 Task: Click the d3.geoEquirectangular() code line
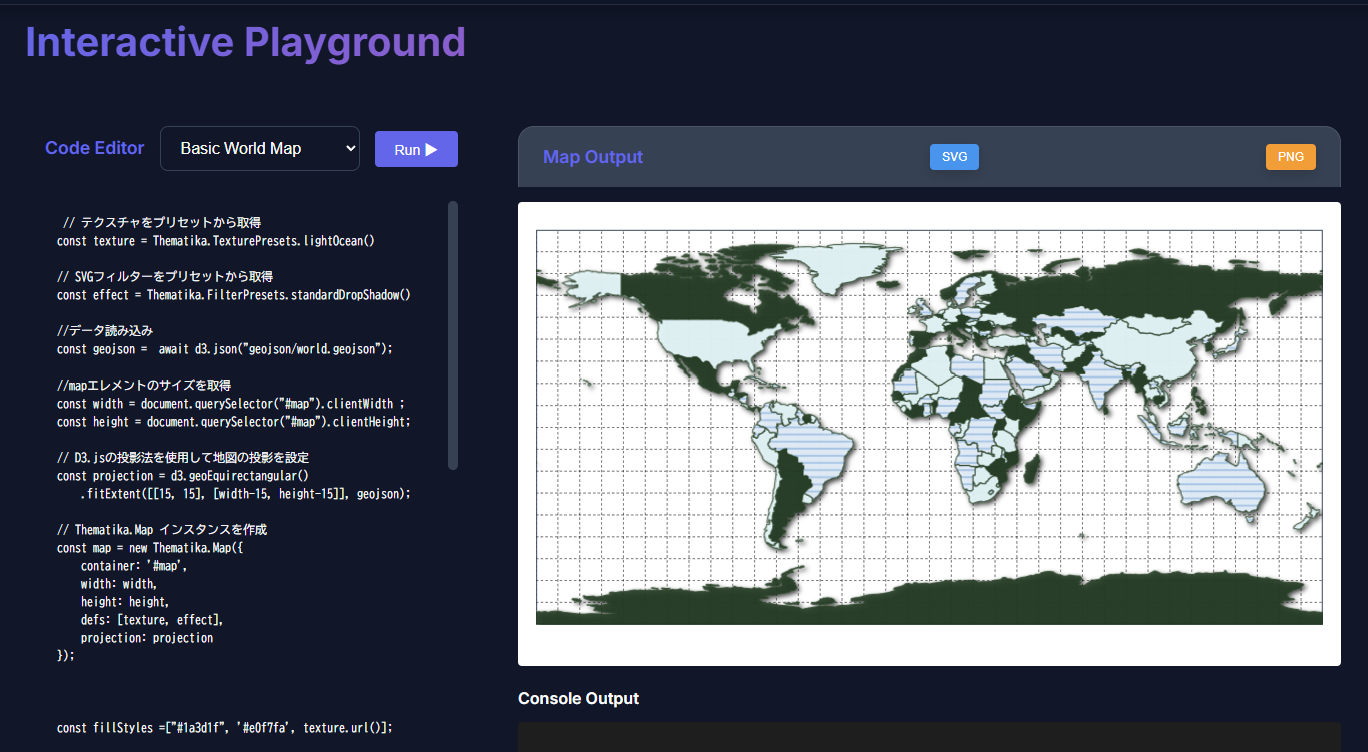click(183, 476)
